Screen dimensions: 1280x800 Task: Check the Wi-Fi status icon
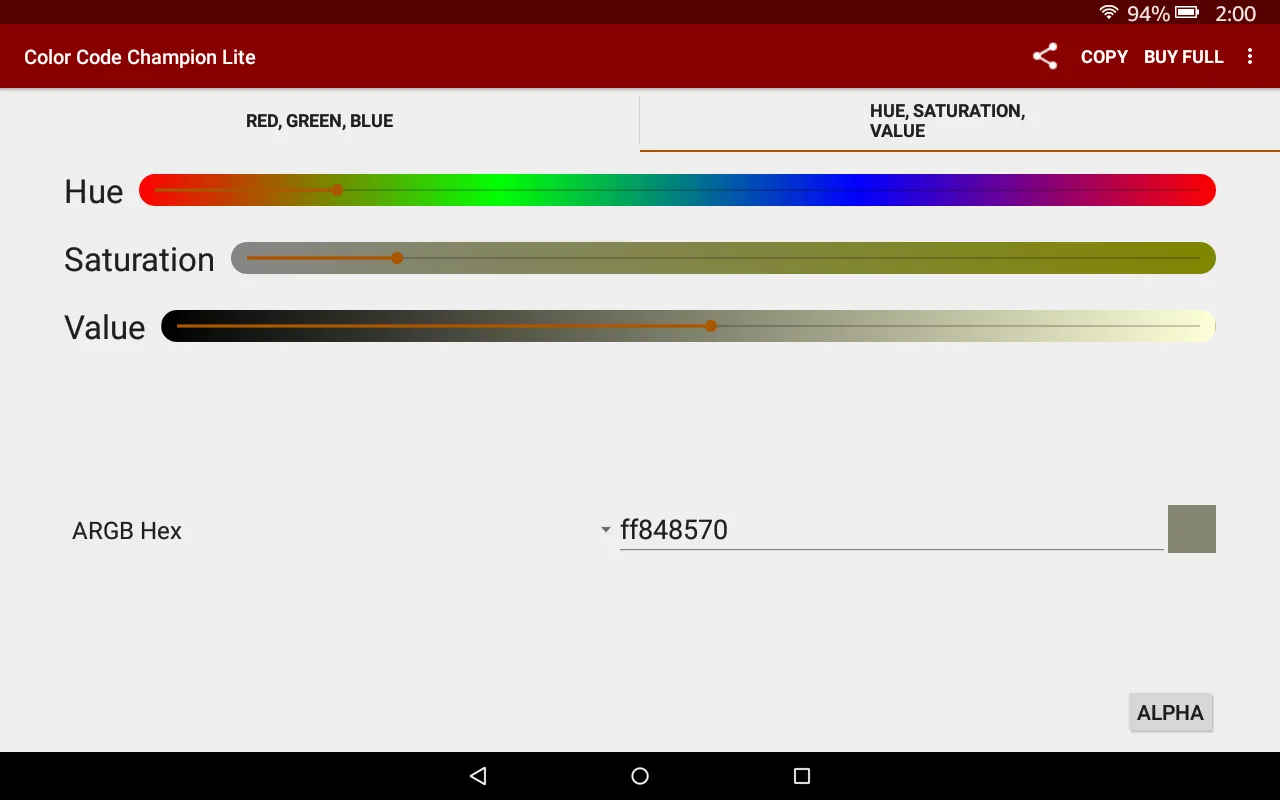pos(1109,13)
